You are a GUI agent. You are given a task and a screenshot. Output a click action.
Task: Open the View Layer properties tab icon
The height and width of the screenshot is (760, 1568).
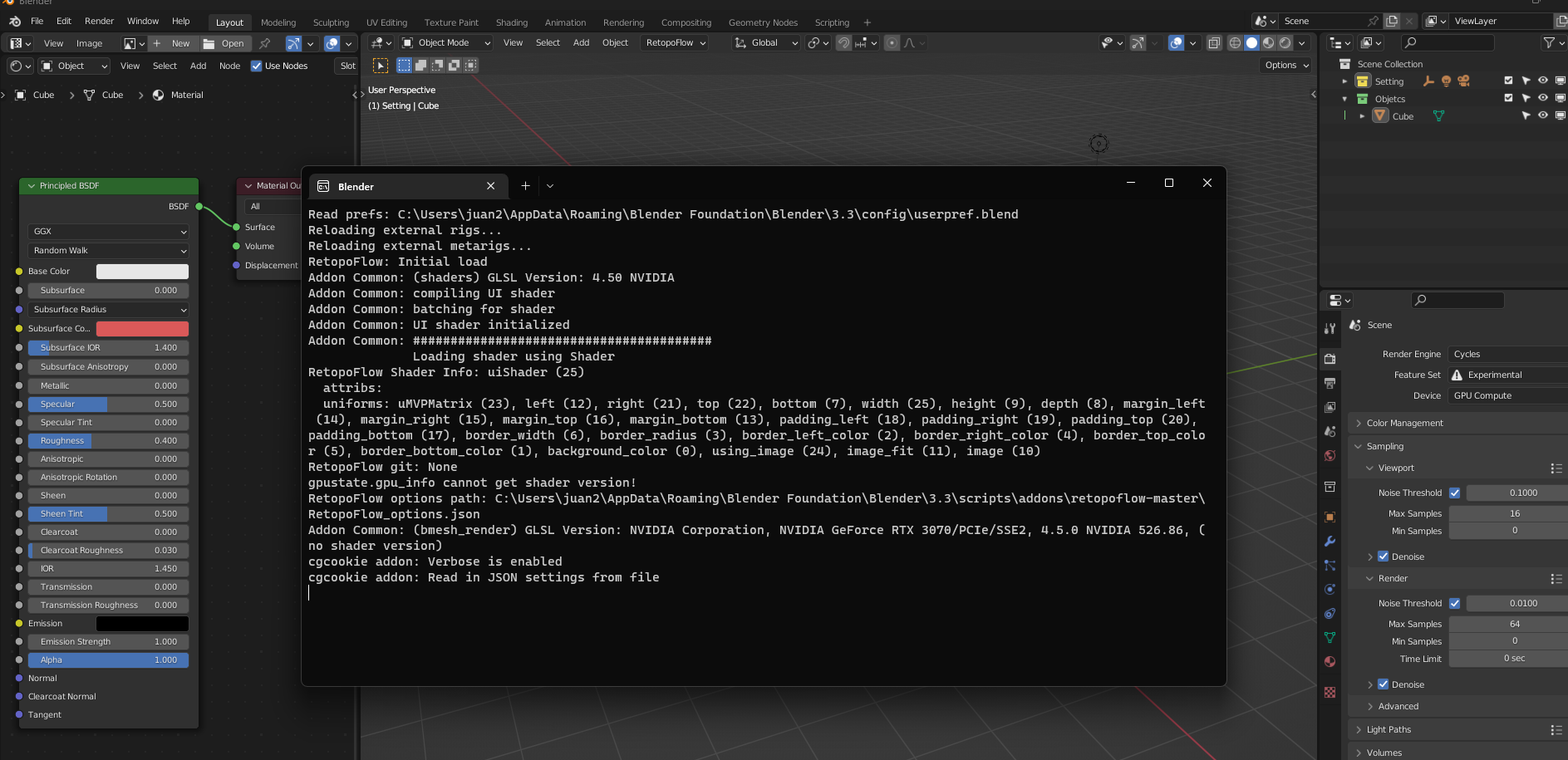(1330, 407)
